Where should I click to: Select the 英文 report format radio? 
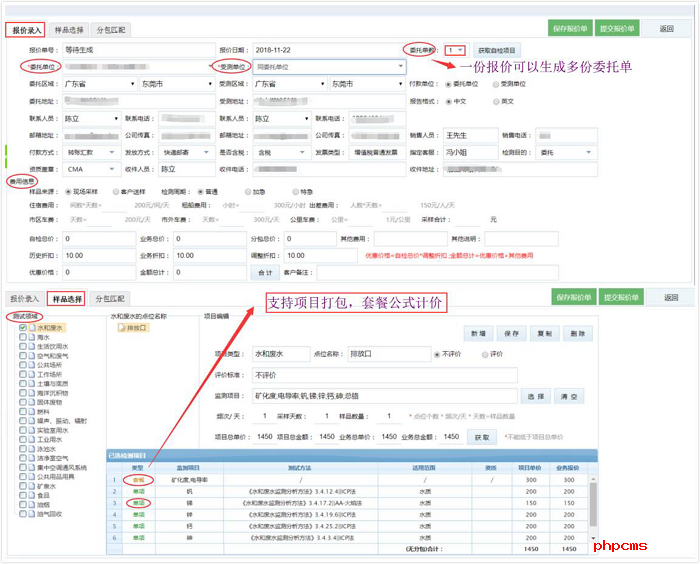pos(494,101)
